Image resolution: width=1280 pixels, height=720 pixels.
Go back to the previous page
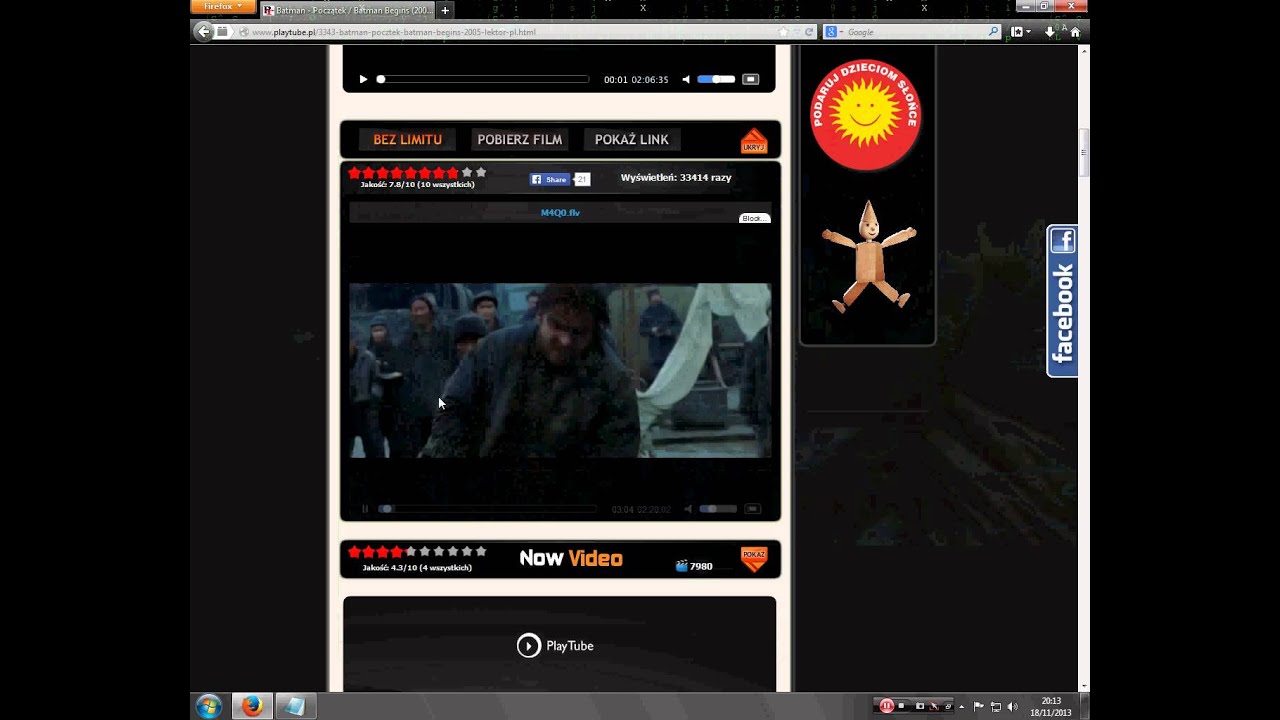click(204, 32)
